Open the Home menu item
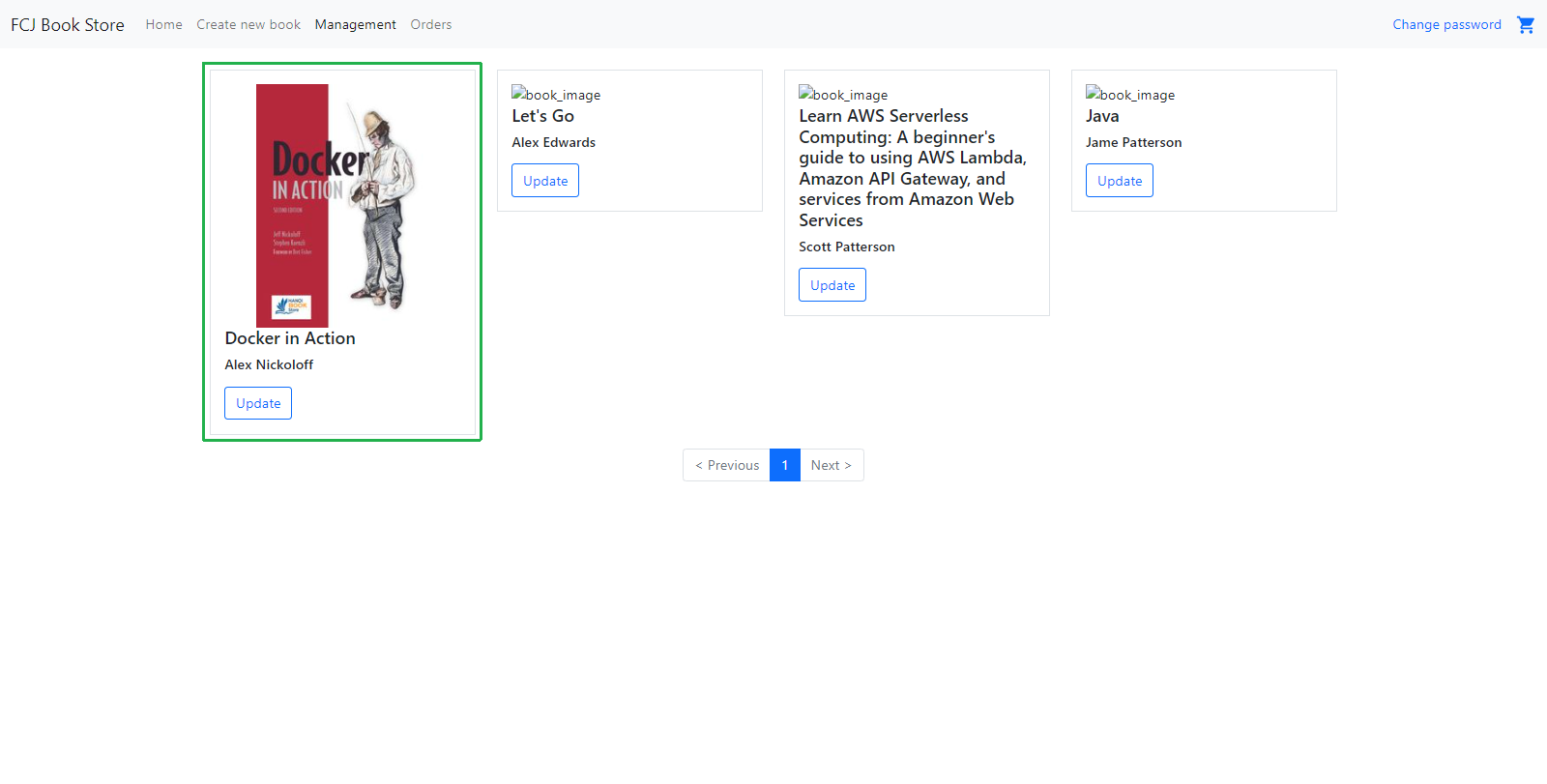 [x=163, y=24]
